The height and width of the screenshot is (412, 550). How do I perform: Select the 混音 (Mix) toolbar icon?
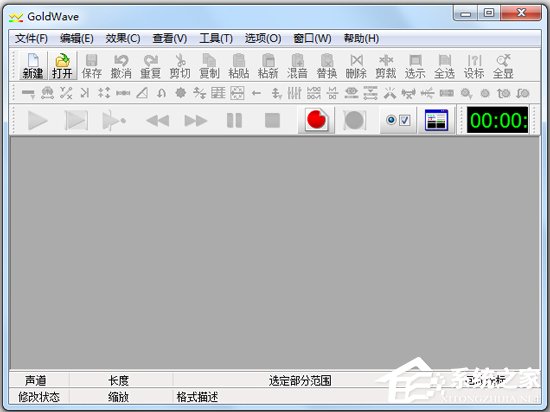tap(297, 60)
